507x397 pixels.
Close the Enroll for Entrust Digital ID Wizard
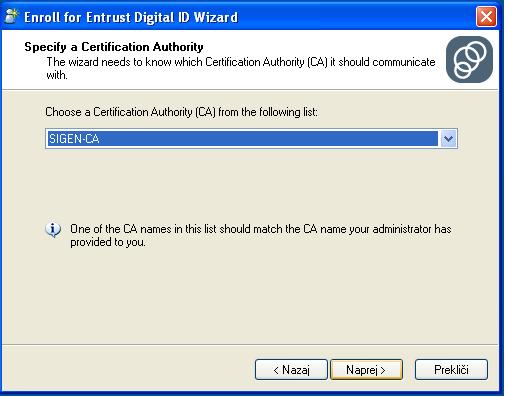tap(486, 16)
